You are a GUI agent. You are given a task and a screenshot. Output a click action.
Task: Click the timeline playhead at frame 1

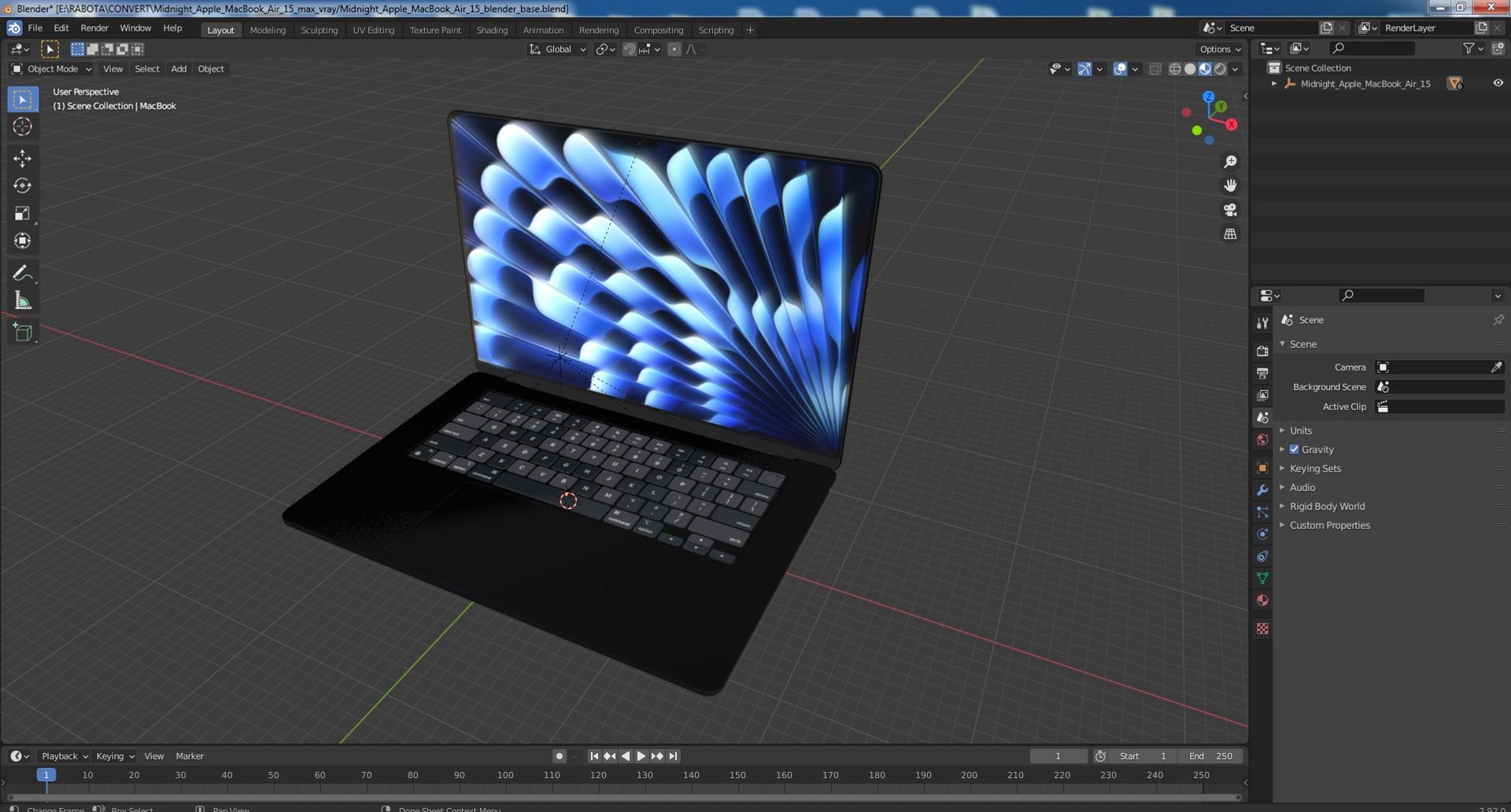coord(46,775)
